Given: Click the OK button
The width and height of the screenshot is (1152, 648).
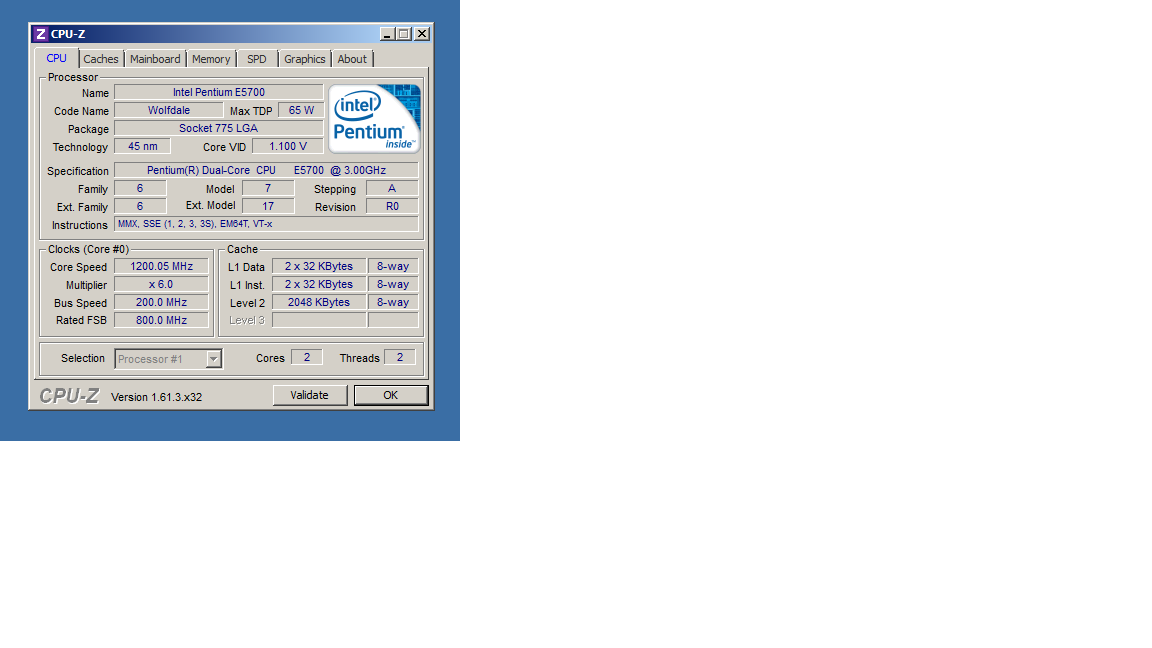Looking at the screenshot, I should tap(391, 395).
